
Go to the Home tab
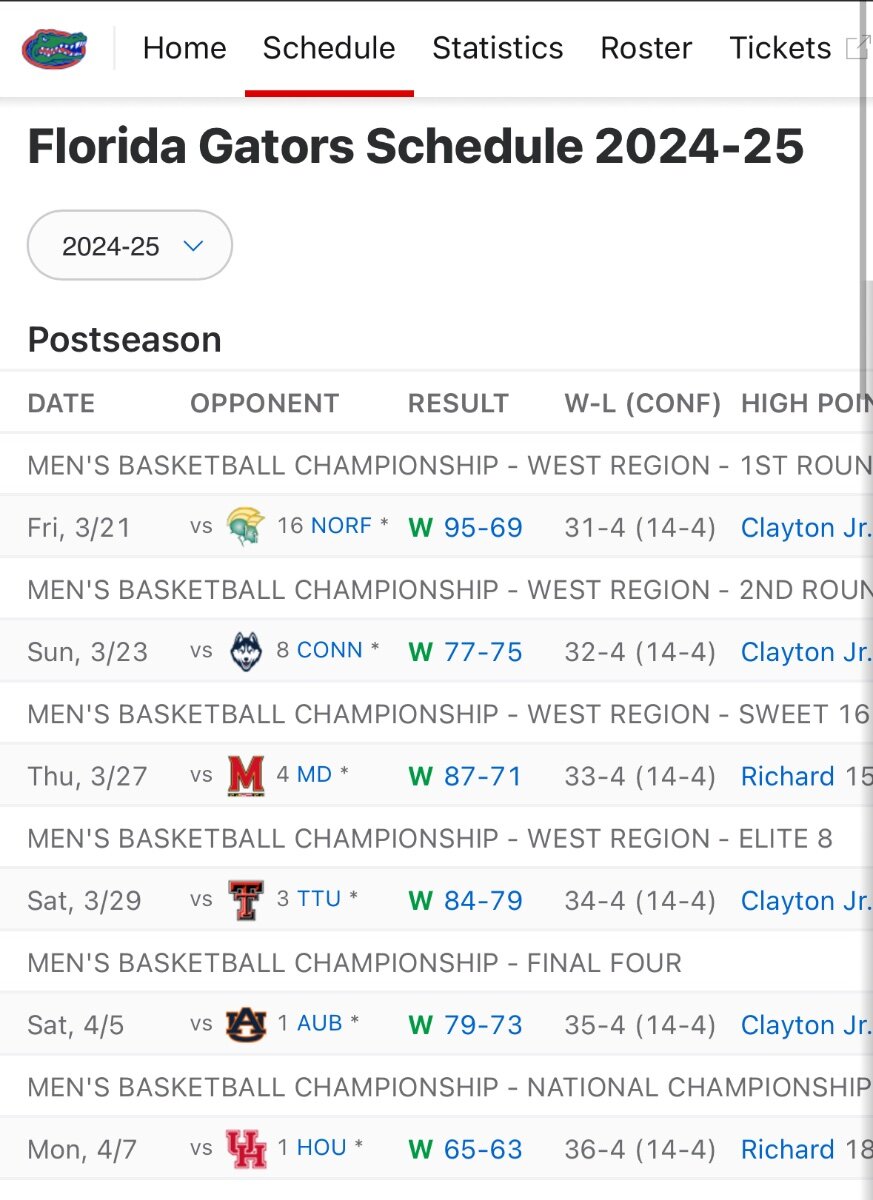[x=184, y=48]
